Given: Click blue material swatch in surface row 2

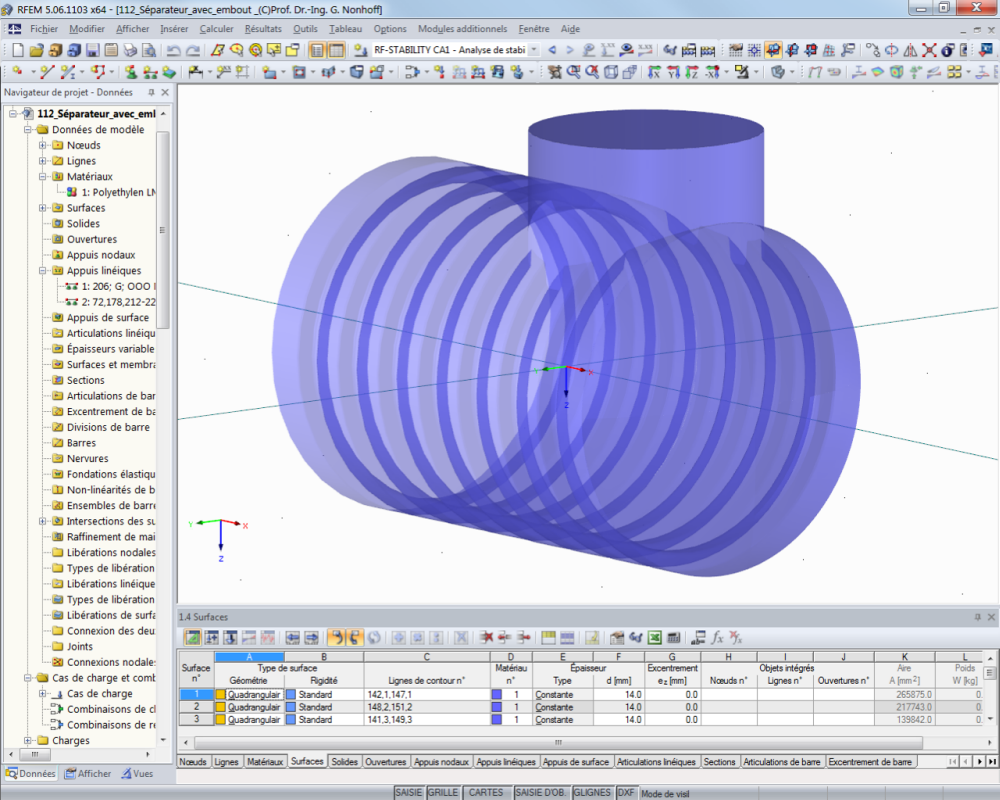Looking at the screenshot, I should pos(496,707).
